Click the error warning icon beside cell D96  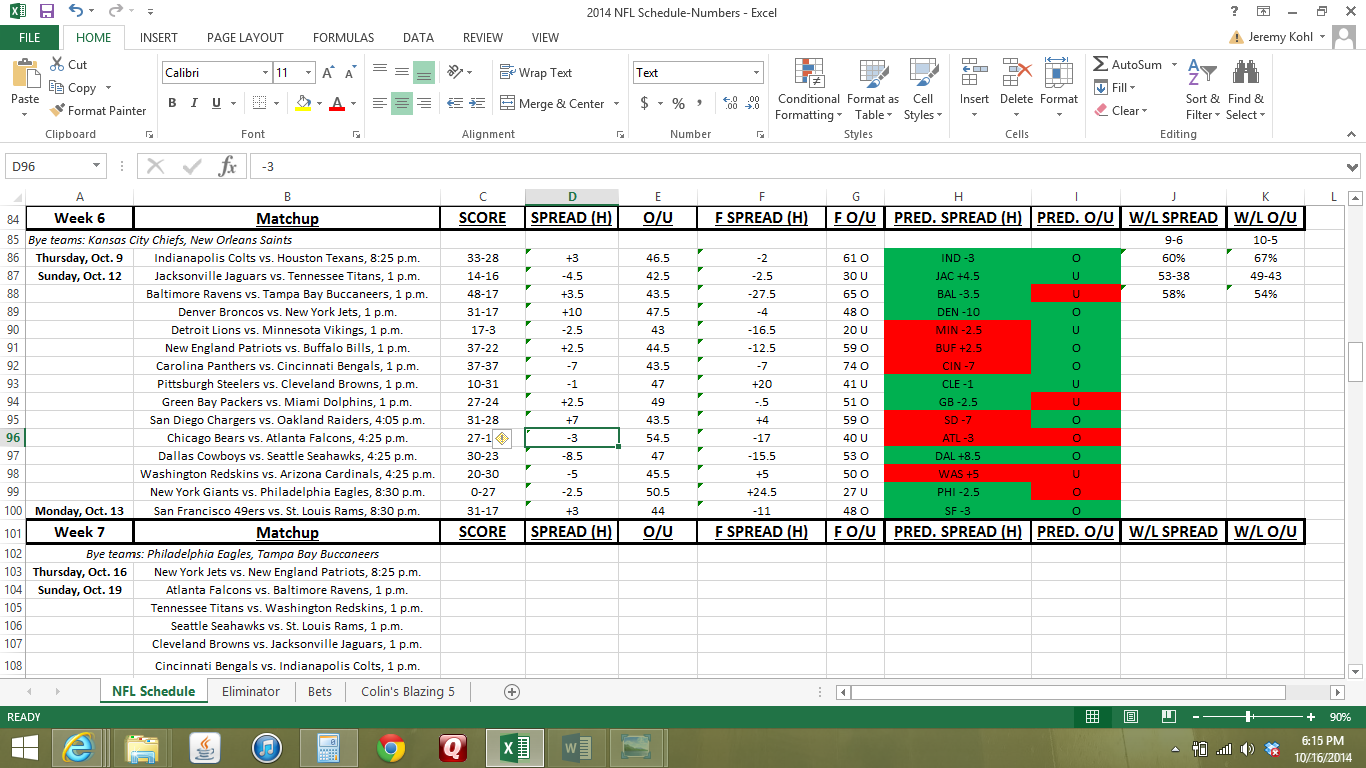click(x=502, y=438)
